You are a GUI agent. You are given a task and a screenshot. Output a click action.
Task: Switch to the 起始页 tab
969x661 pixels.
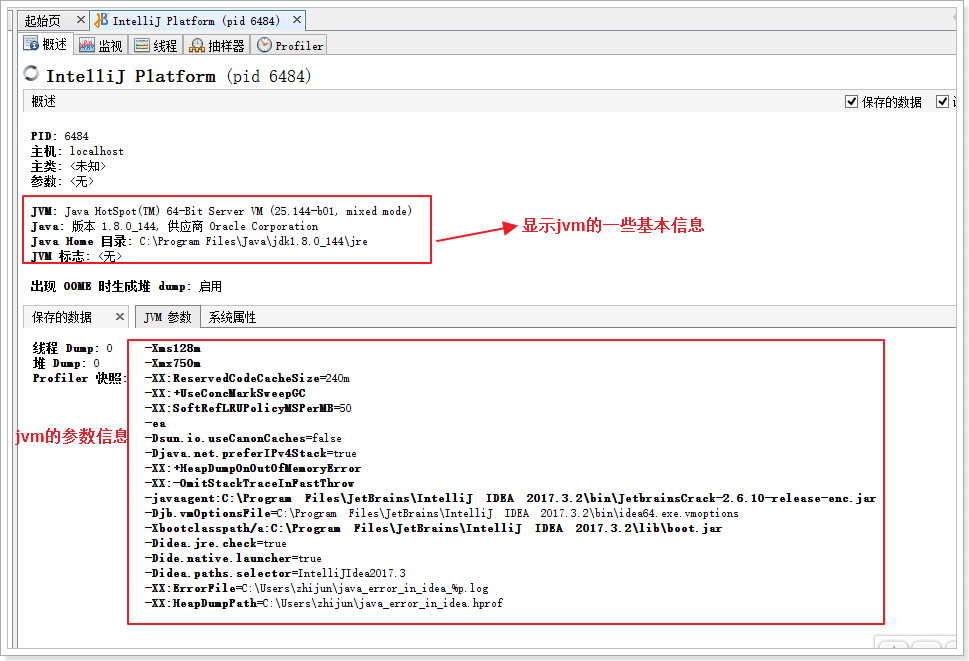point(42,20)
